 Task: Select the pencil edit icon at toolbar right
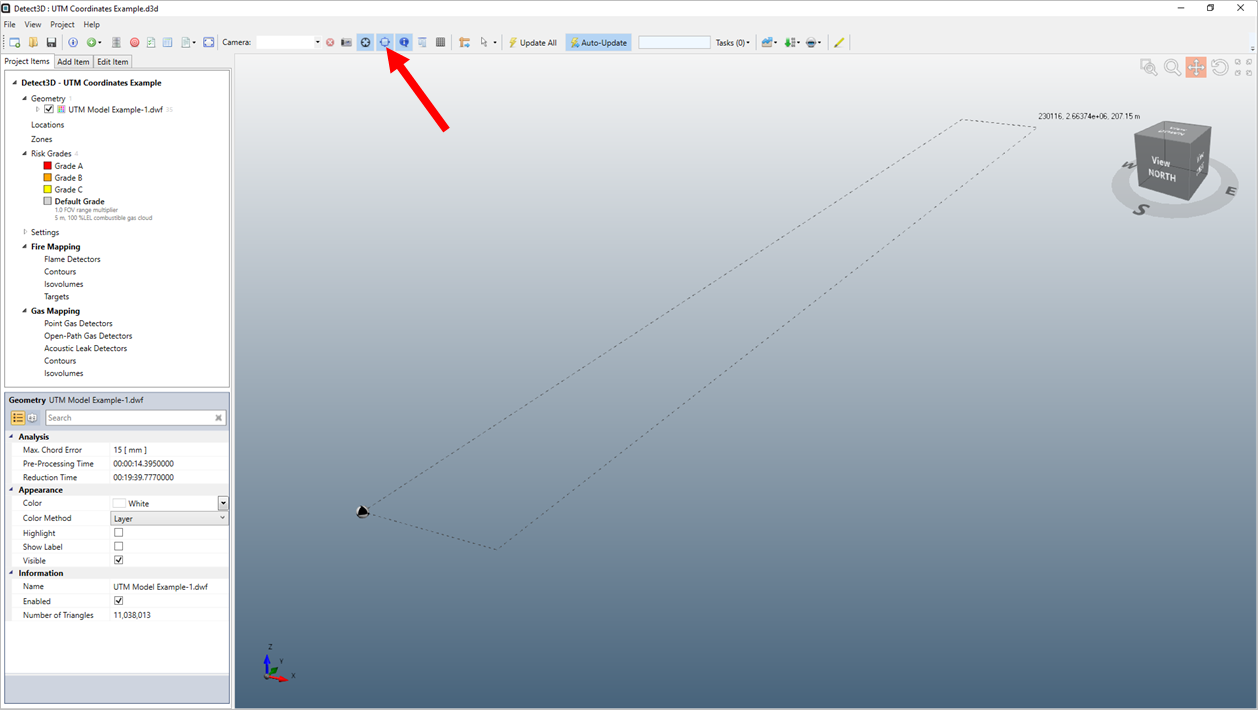[x=838, y=42]
